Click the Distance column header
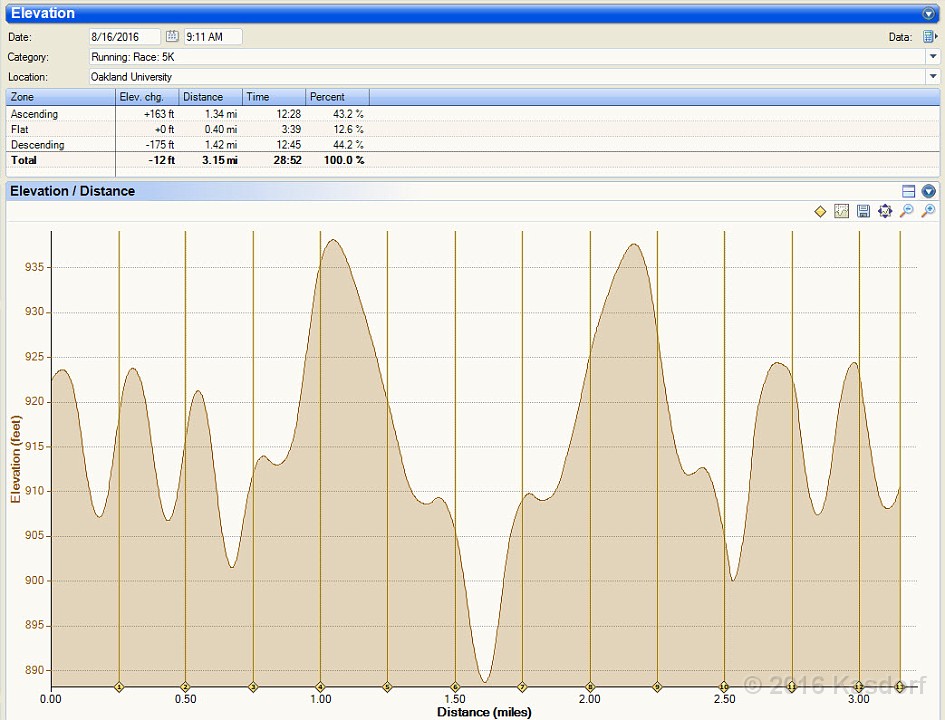The height and width of the screenshot is (720, 945). coord(210,97)
